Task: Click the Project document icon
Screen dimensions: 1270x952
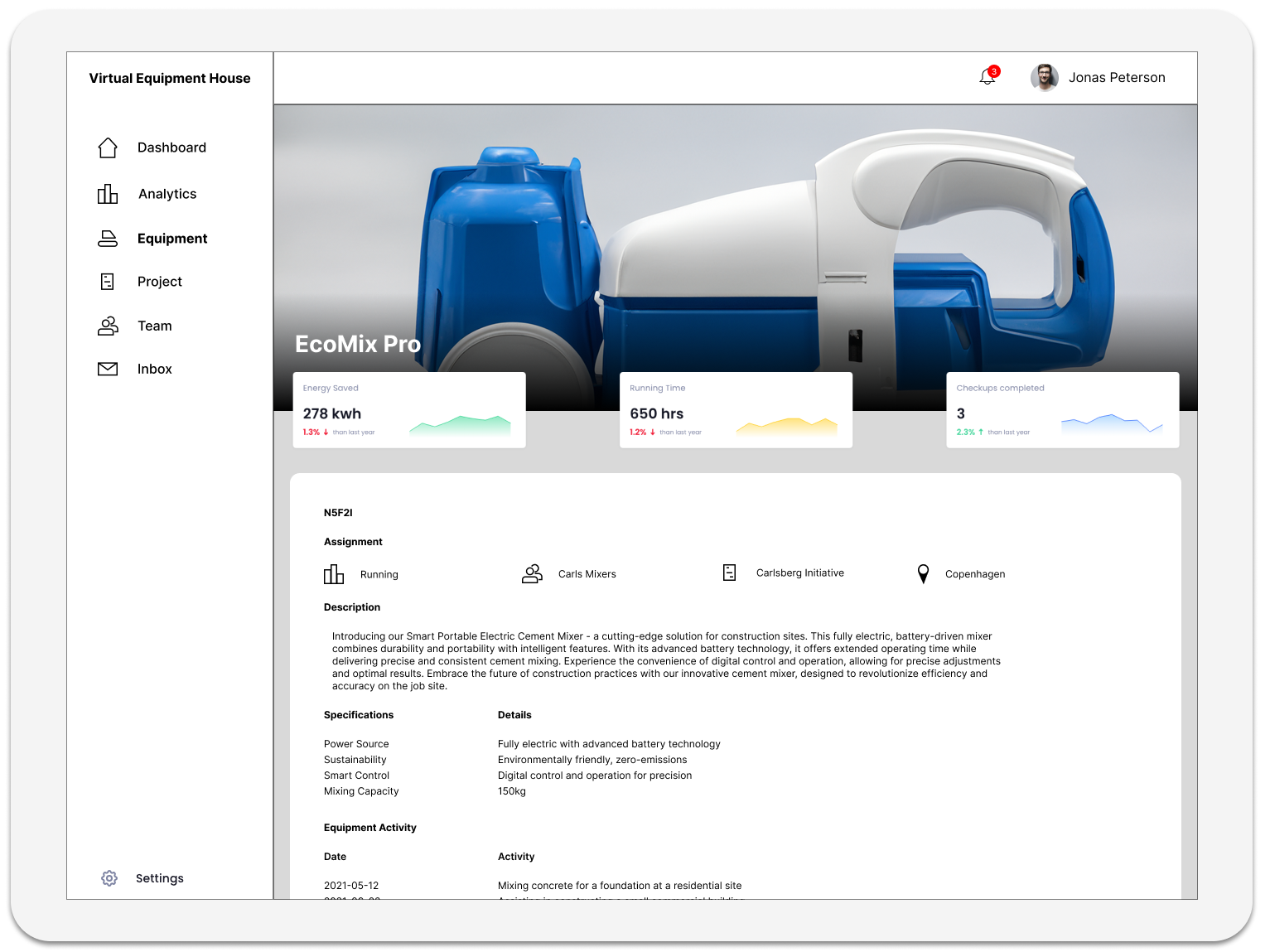Action: 108,282
